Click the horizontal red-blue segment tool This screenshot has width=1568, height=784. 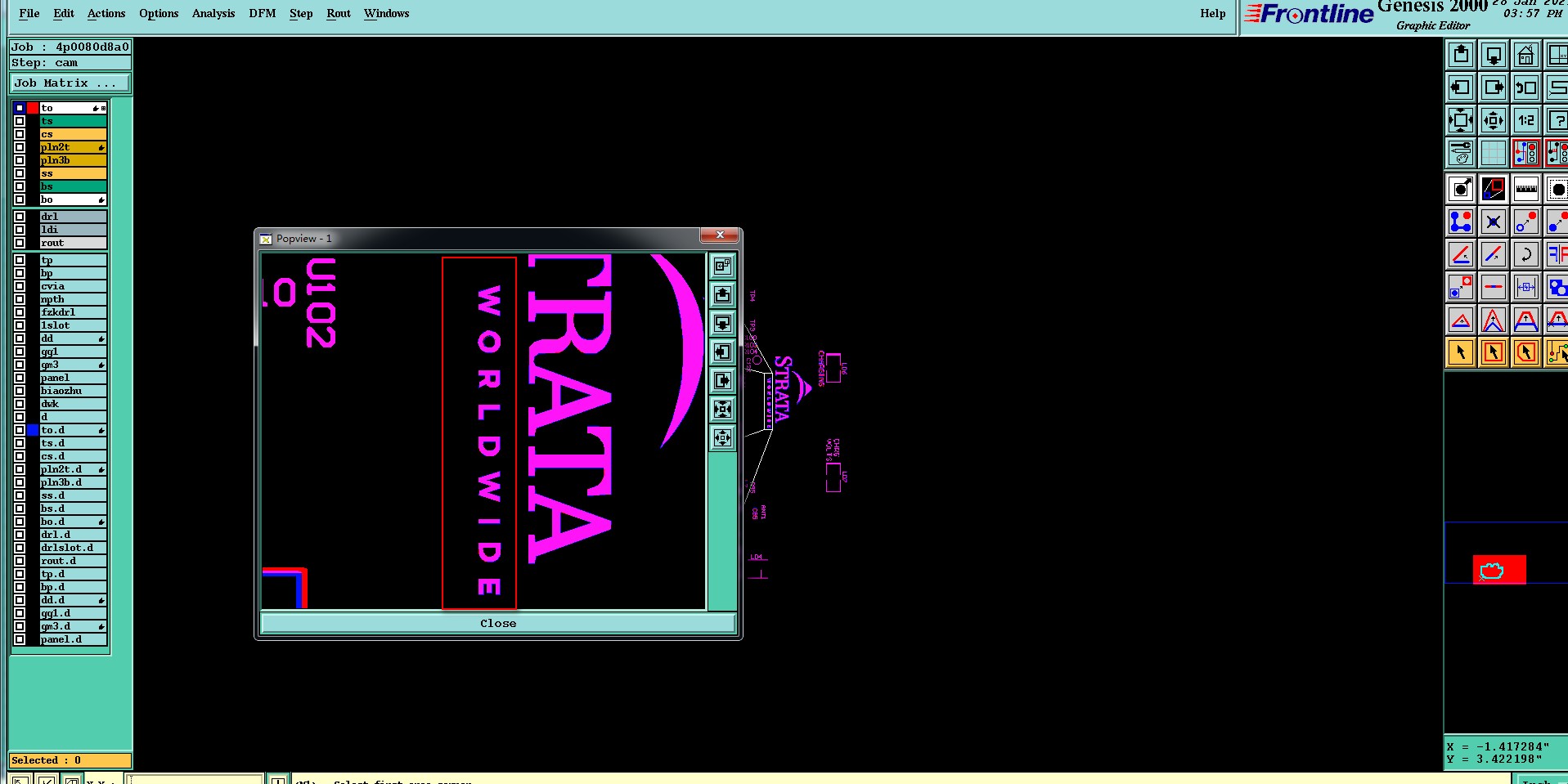[1494, 287]
